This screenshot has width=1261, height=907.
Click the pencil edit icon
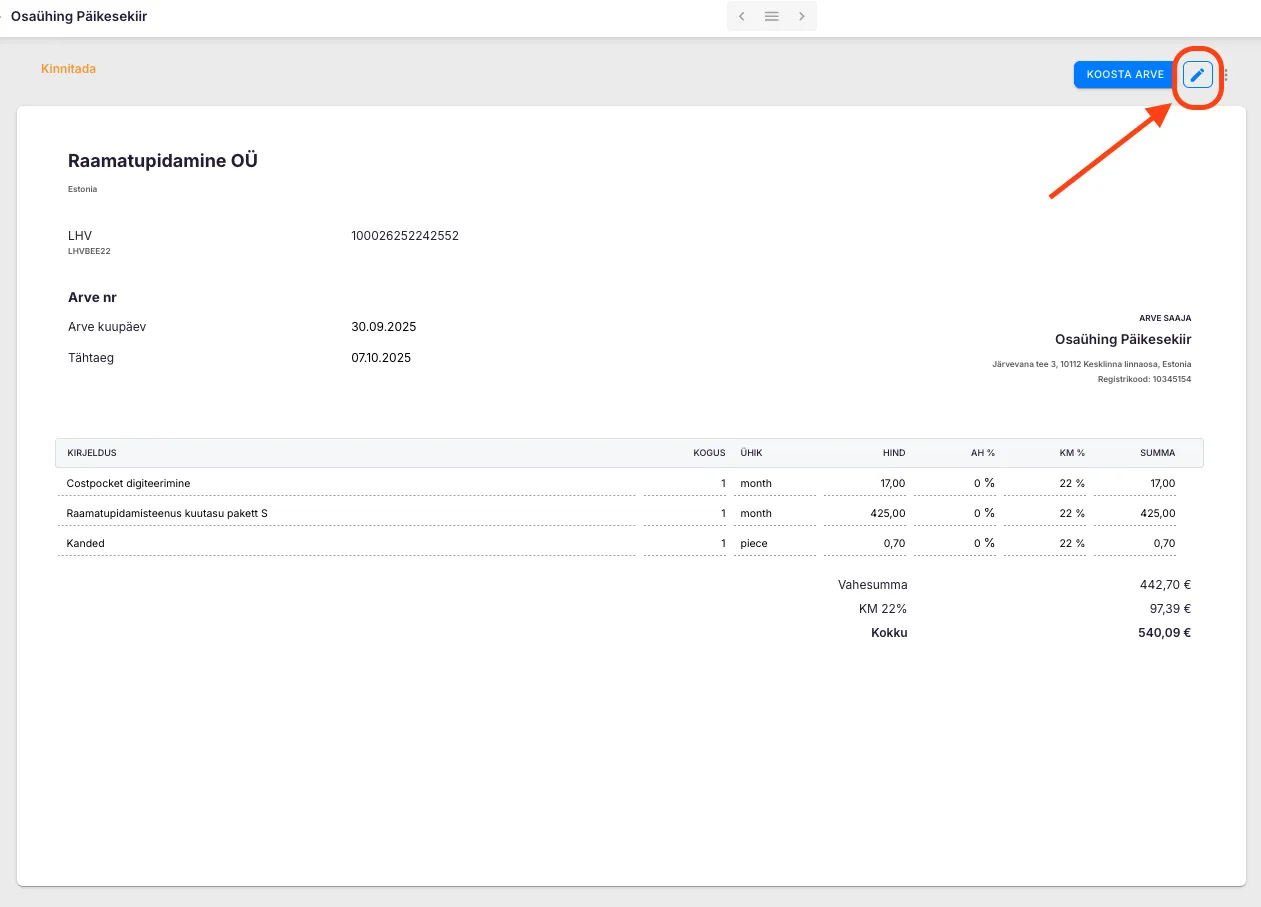click(x=1197, y=74)
